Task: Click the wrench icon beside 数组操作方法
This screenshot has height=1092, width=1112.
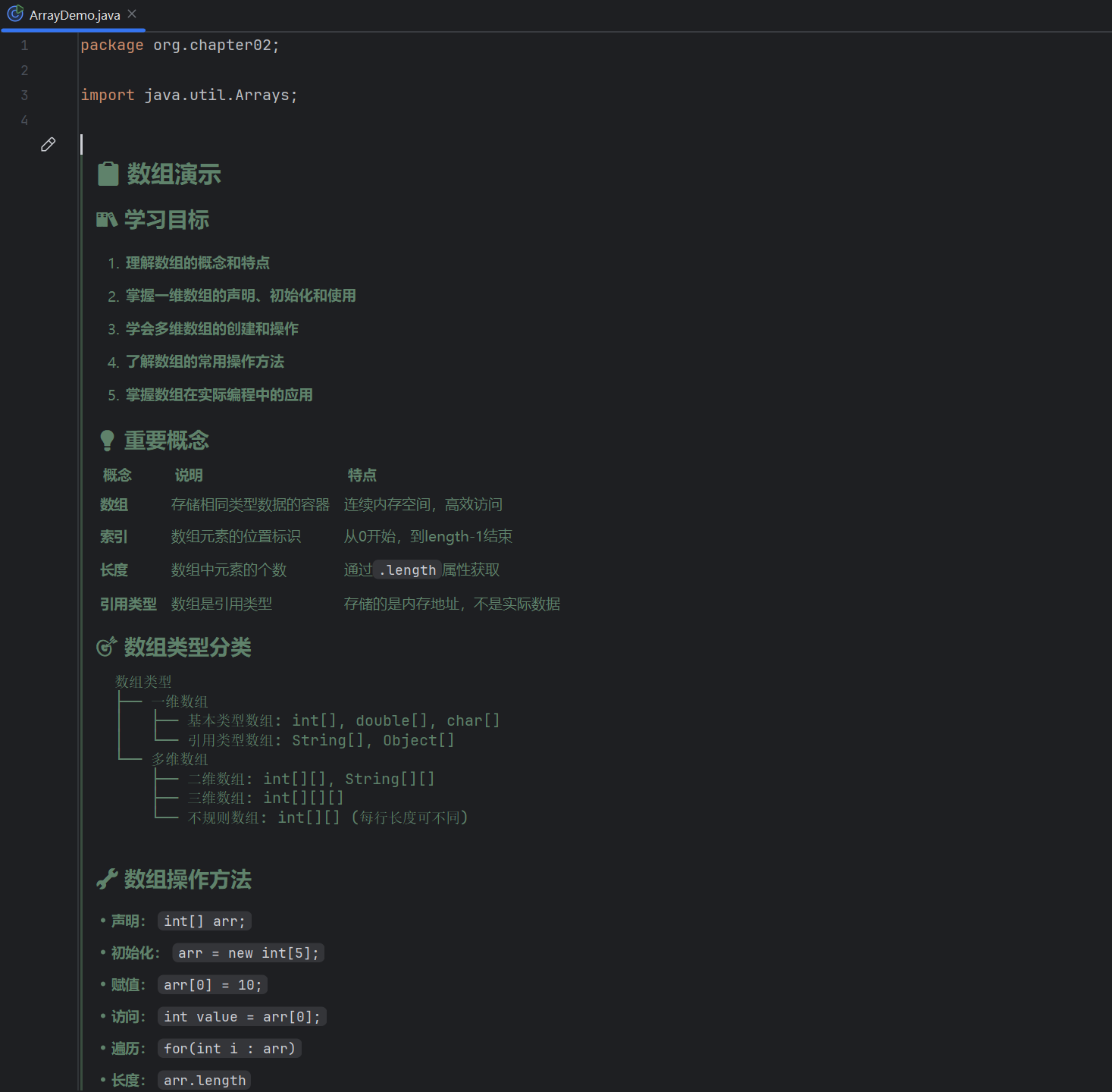Action: (x=107, y=880)
